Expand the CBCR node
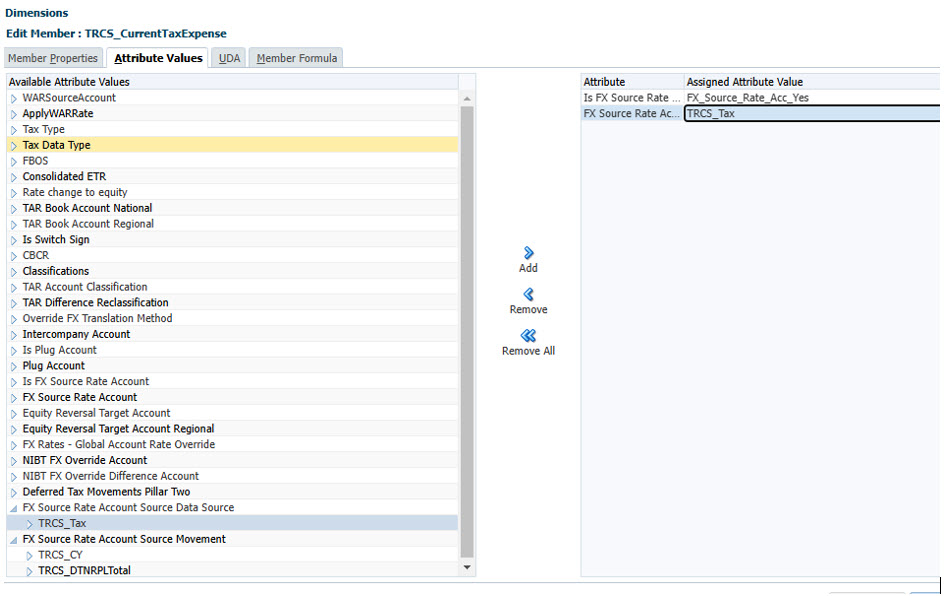 click(x=14, y=256)
